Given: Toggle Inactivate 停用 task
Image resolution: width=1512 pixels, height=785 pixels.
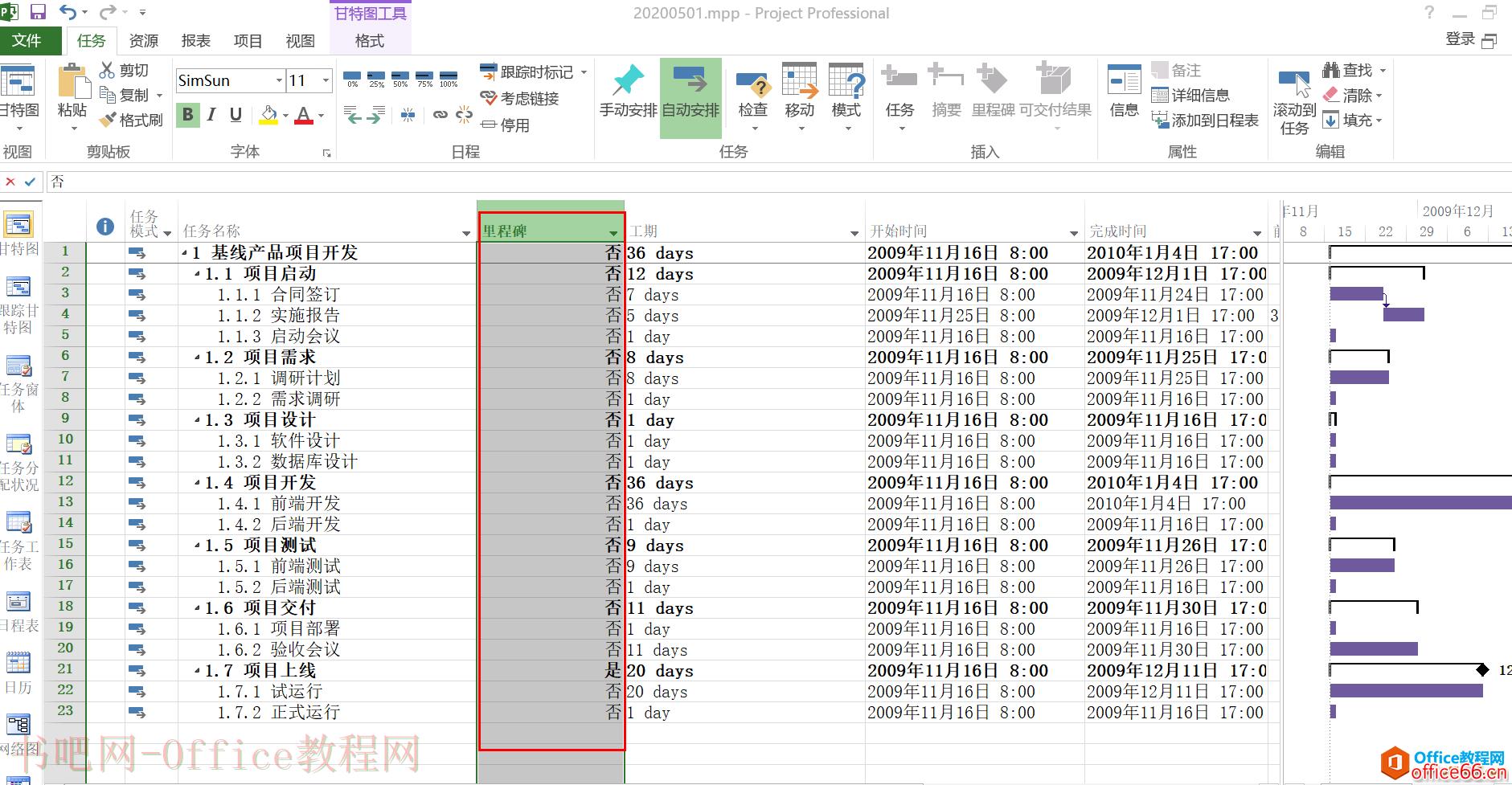Looking at the screenshot, I should 506,125.
